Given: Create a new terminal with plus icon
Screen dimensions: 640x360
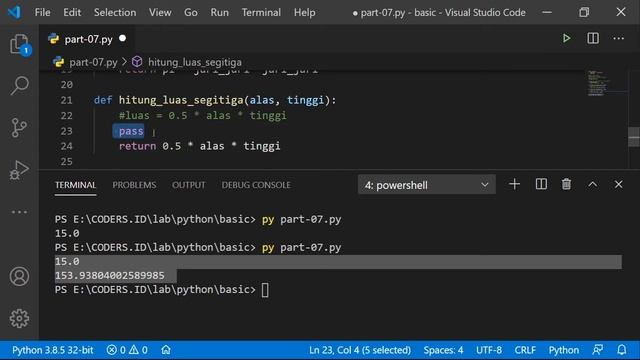Looking at the screenshot, I should click(515, 184).
